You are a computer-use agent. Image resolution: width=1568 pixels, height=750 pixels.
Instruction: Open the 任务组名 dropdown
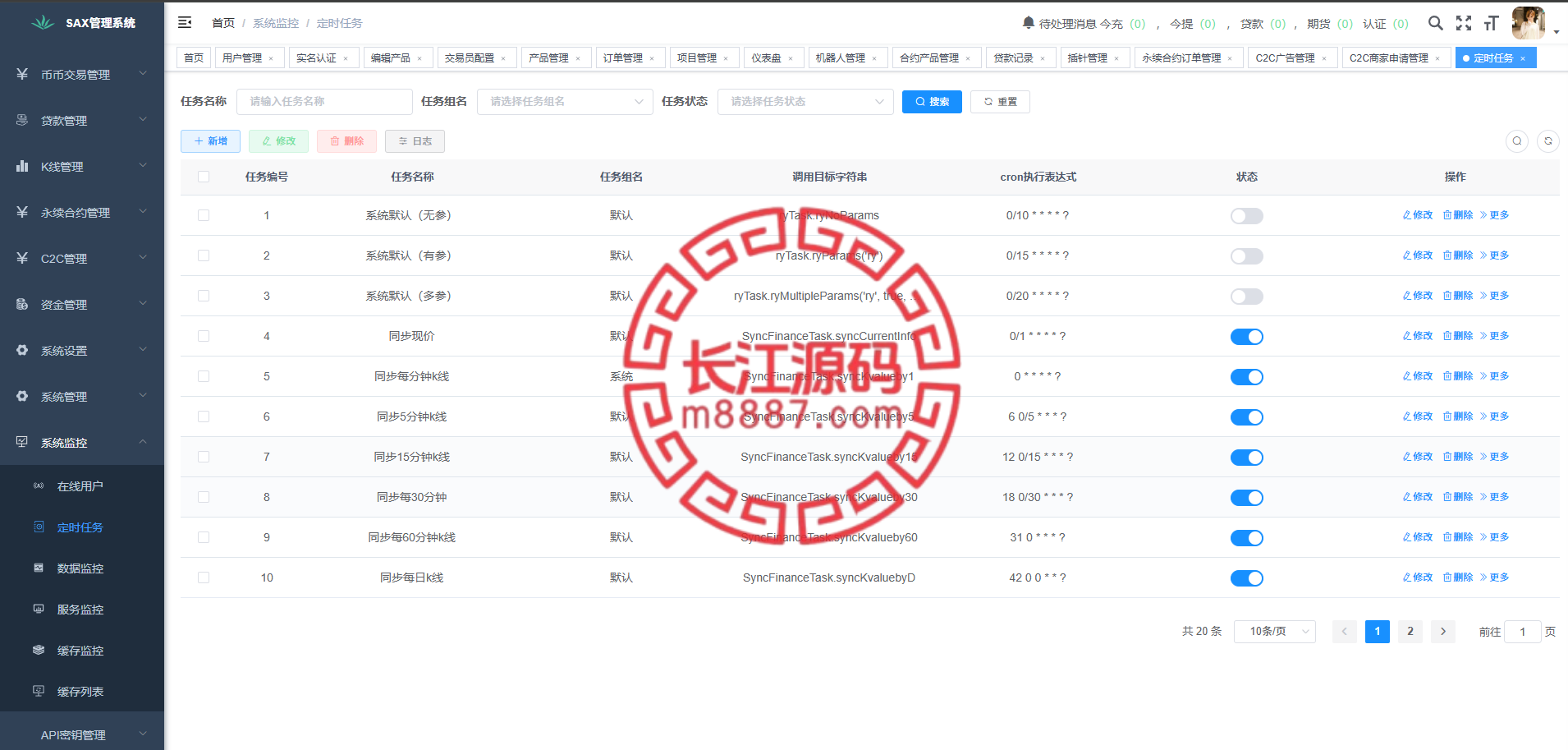pos(565,102)
